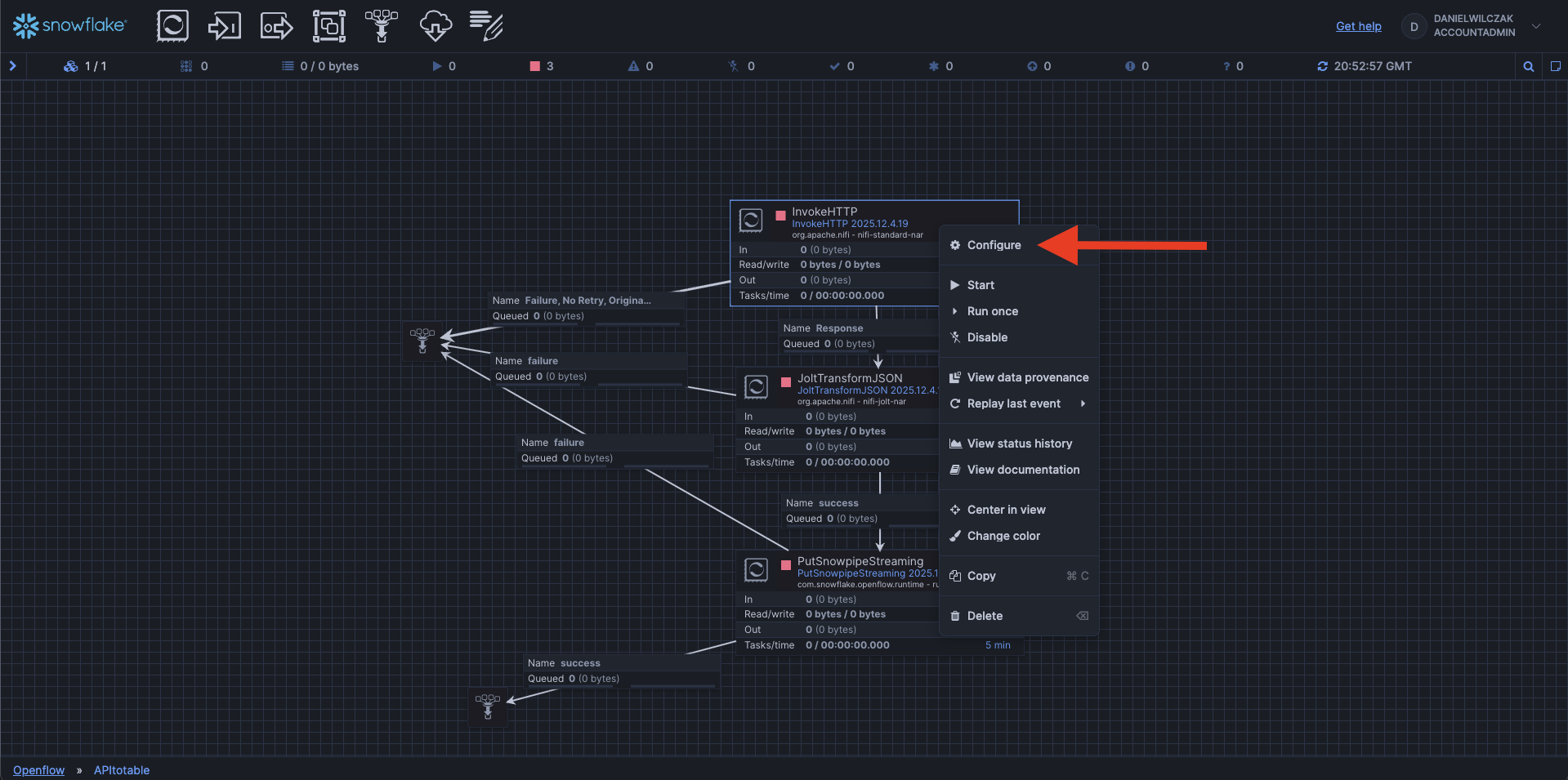Open search using the magnifier icon
Screen dimensions: 1568x780
tap(1528, 66)
